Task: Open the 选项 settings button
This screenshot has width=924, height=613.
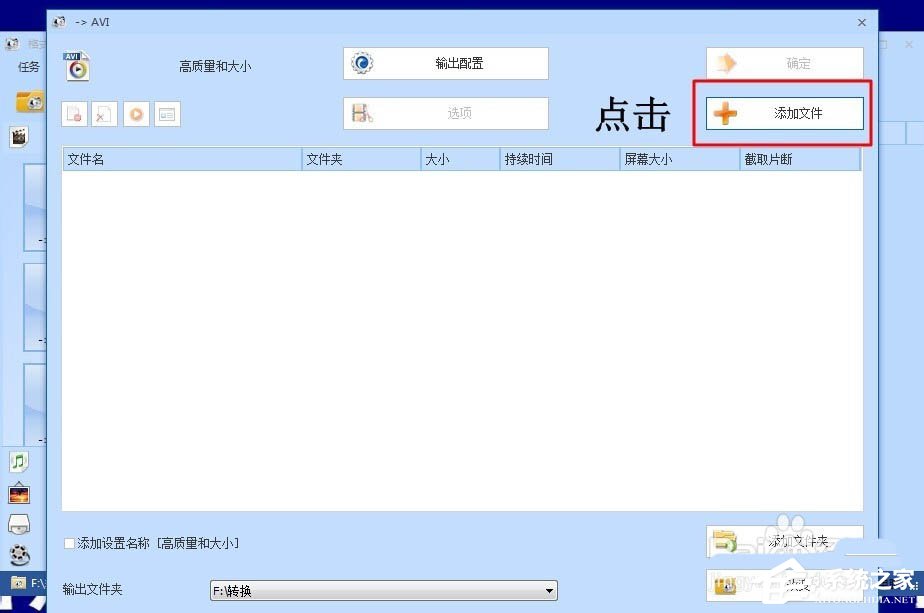Action: pos(443,113)
